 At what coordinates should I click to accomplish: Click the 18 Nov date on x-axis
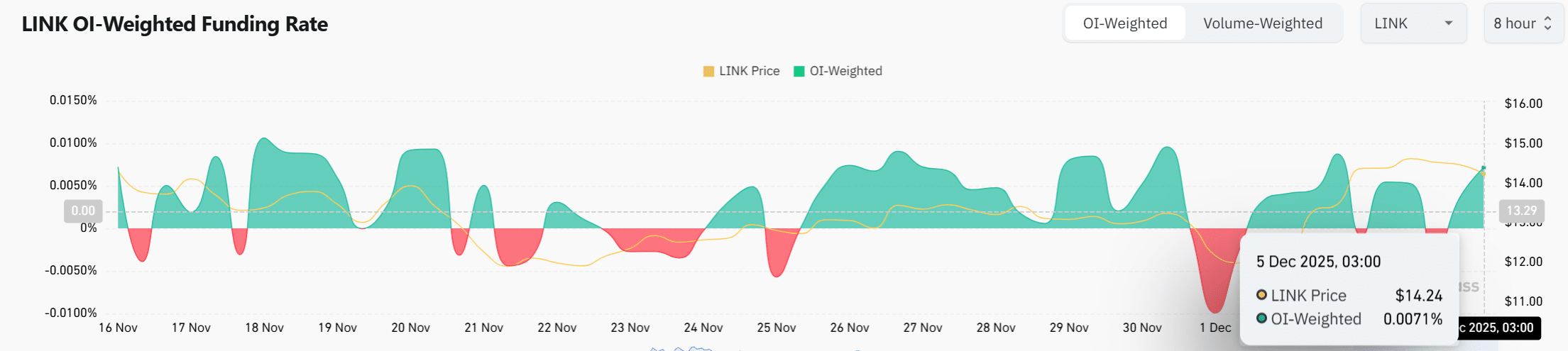click(264, 328)
